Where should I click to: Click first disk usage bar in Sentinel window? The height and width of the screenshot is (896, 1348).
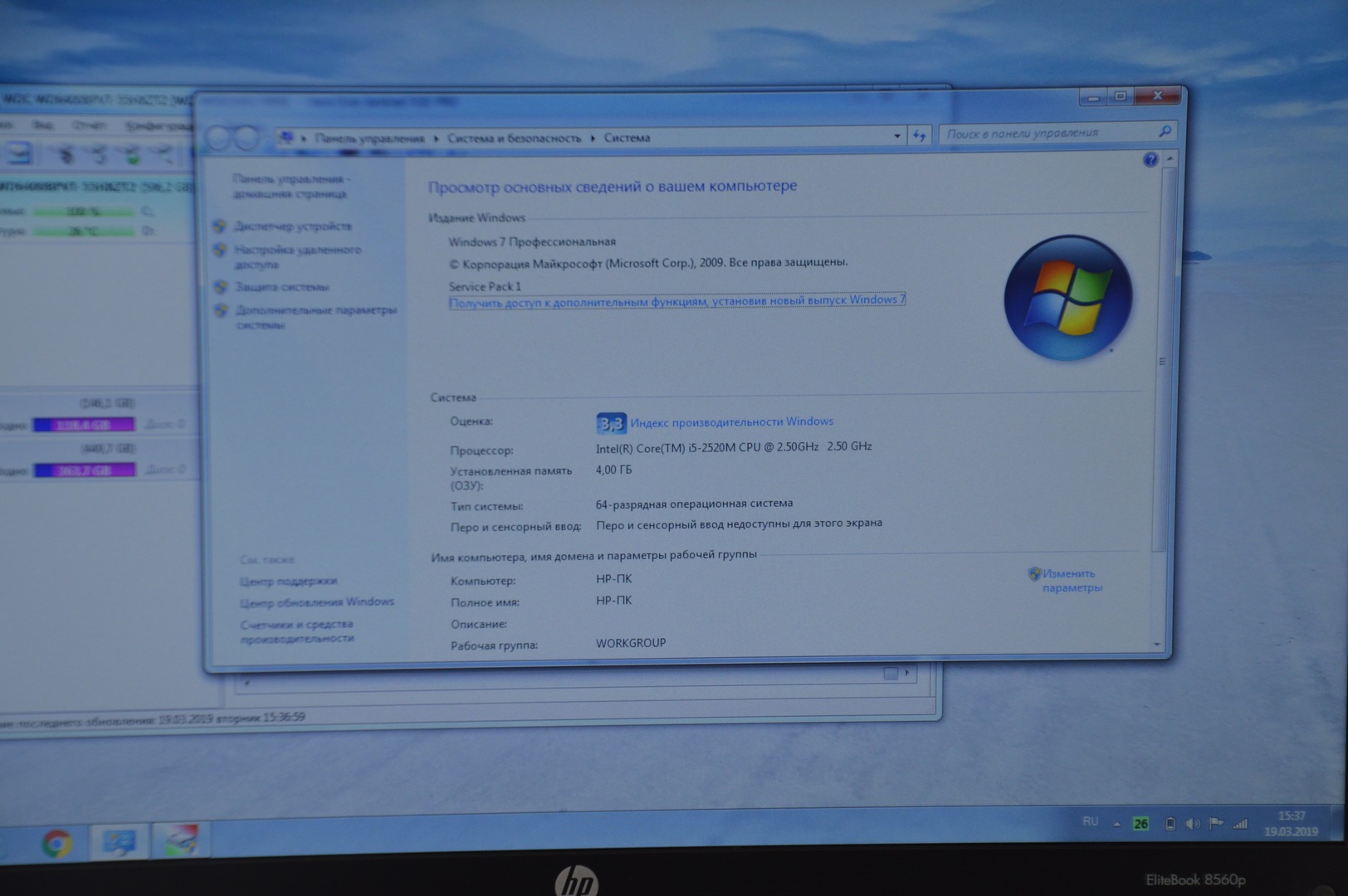point(83,425)
